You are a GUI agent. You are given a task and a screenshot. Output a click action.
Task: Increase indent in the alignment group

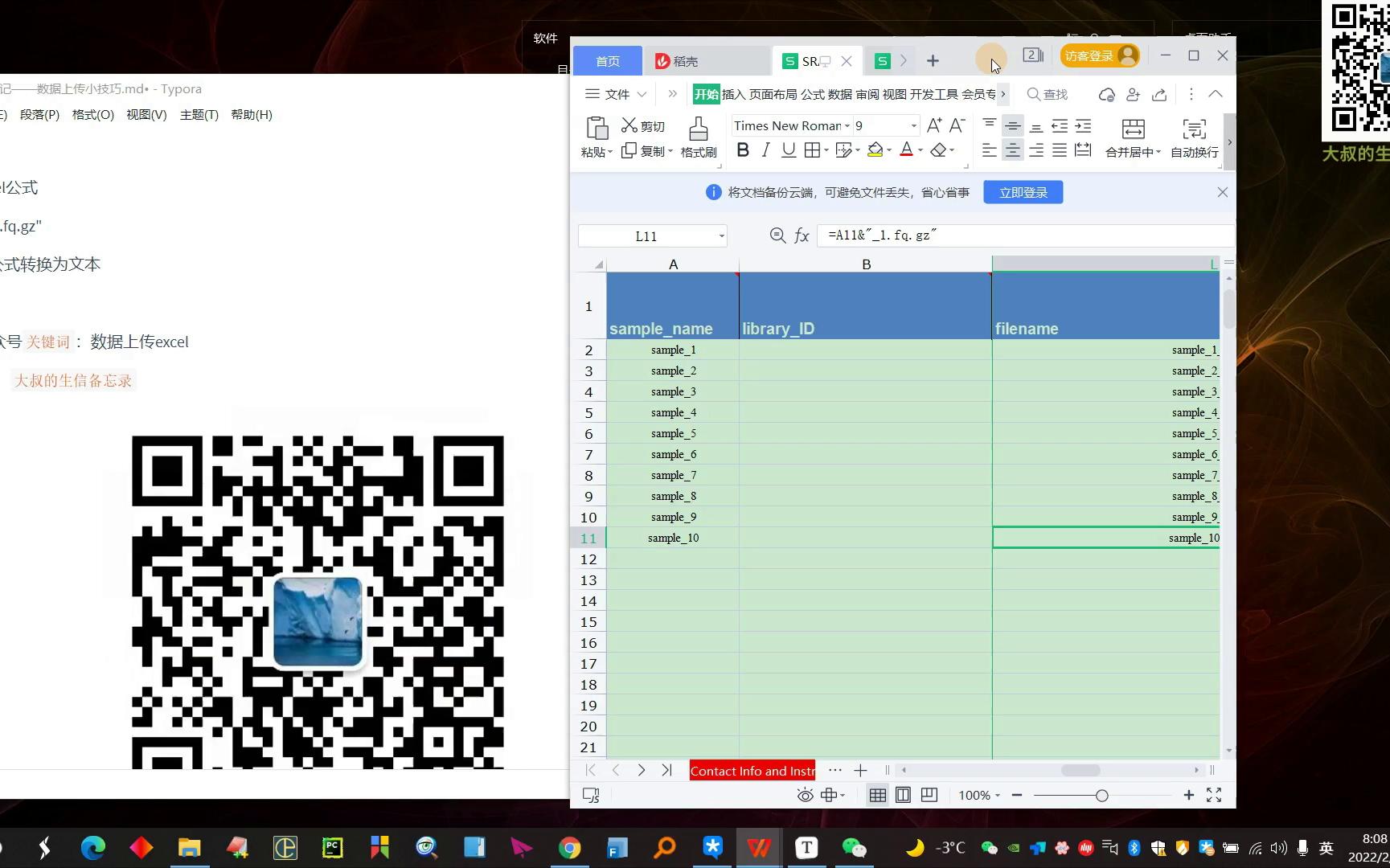(x=1083, y=125)
